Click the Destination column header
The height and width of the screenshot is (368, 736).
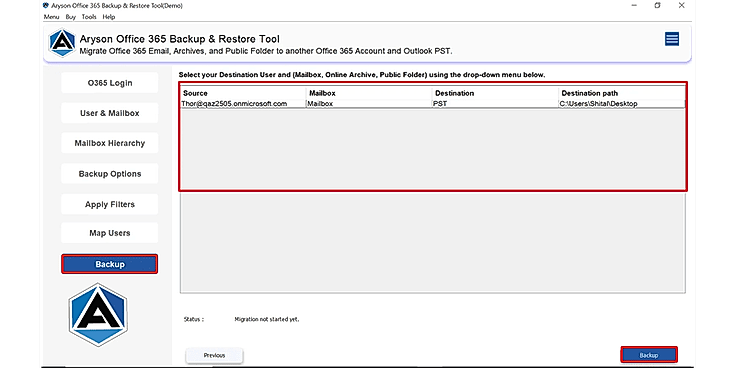495,93
